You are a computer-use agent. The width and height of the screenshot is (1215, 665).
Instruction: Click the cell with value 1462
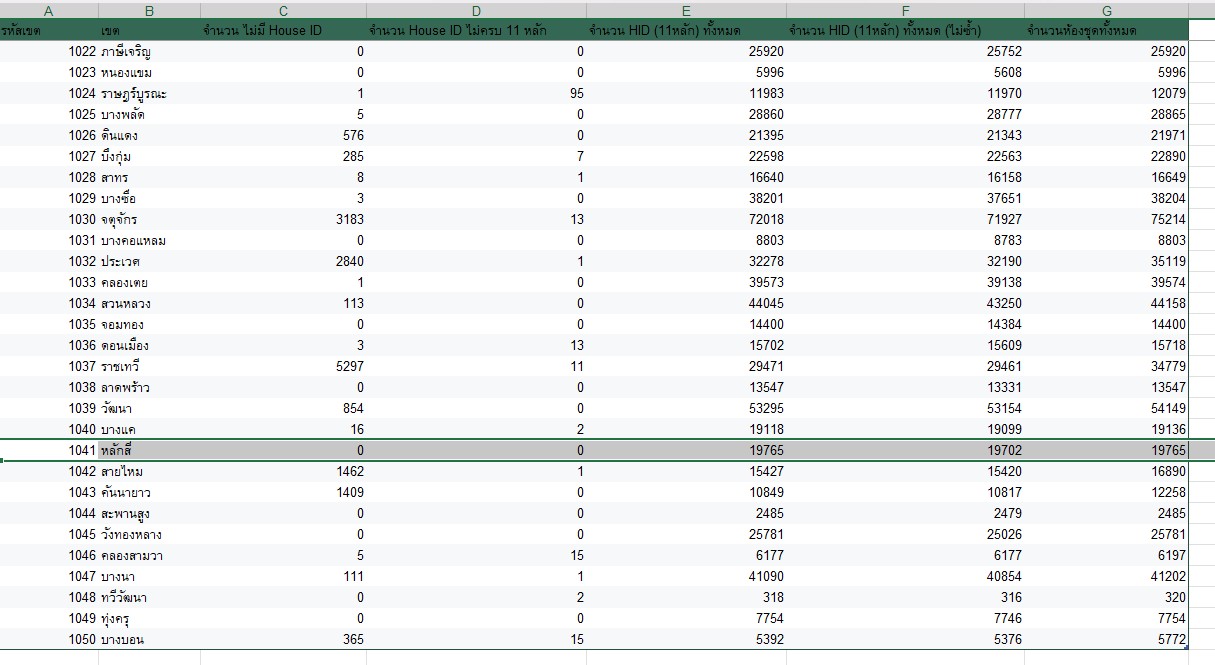point(283,471)
